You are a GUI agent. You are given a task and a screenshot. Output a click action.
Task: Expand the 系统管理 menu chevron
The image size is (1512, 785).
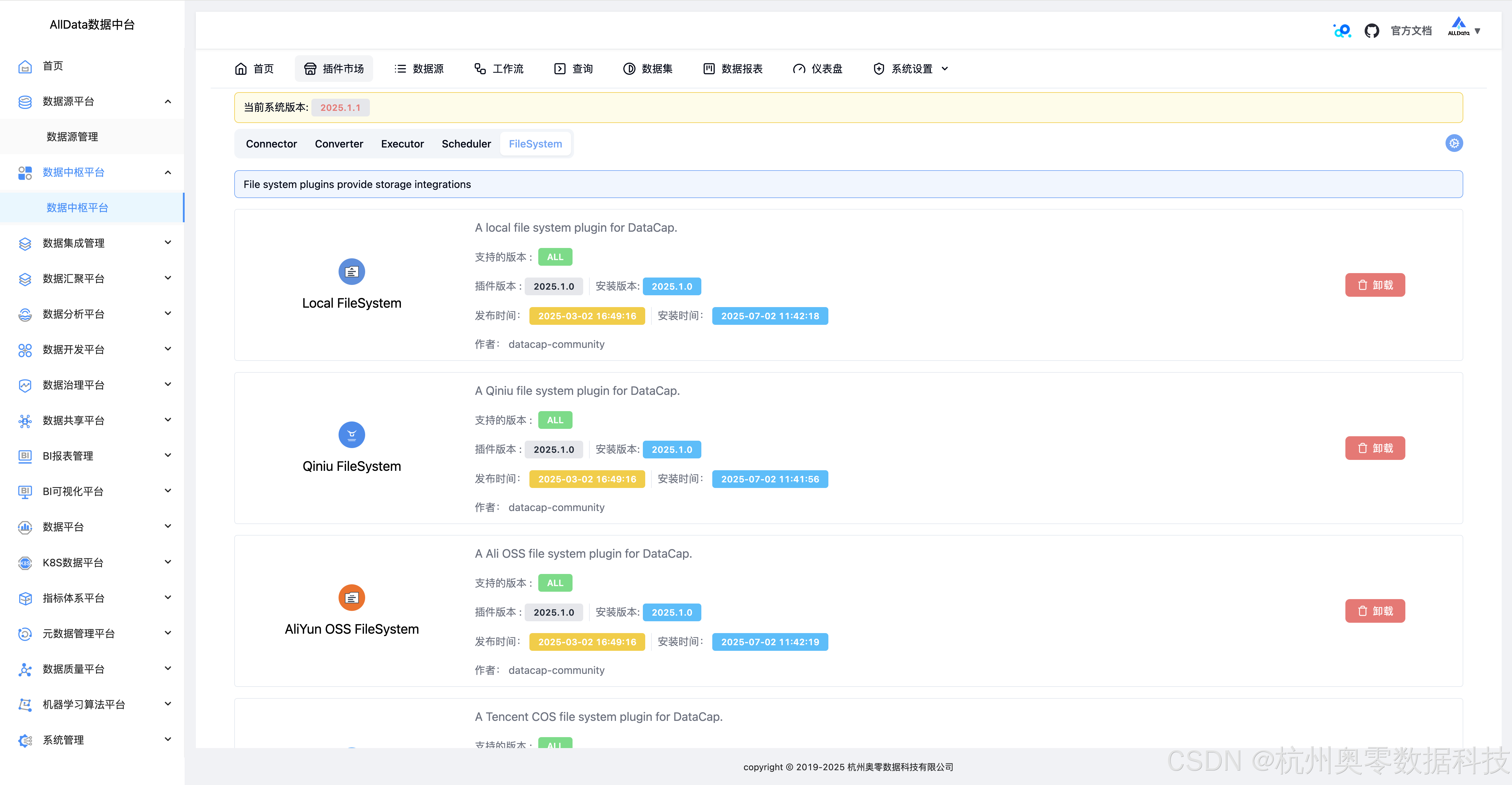(x=168, y=739)
